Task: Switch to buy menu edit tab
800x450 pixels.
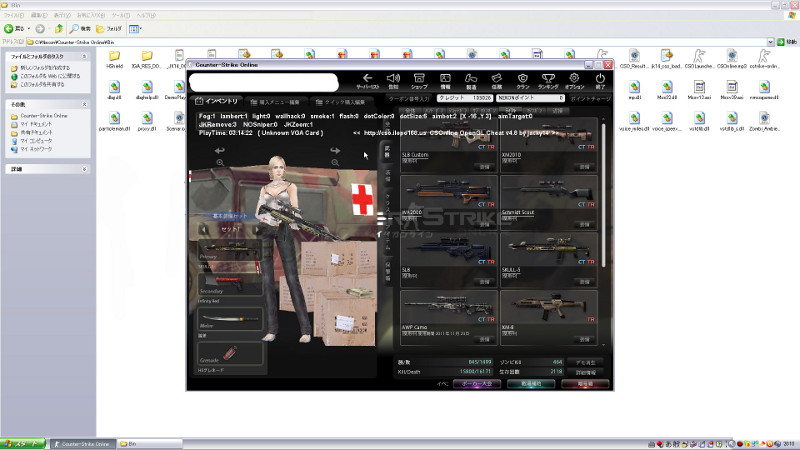Action: point(275,102)
